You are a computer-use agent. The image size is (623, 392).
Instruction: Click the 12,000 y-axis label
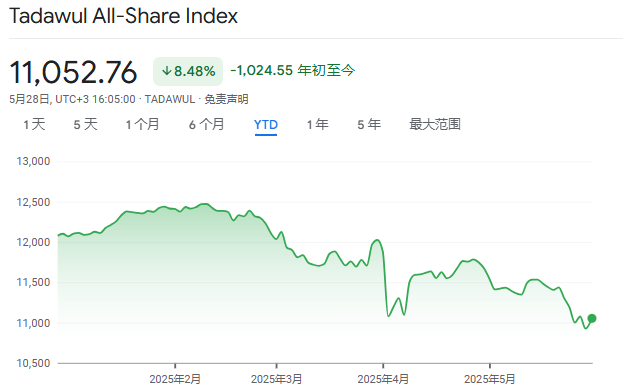point(33,242)
